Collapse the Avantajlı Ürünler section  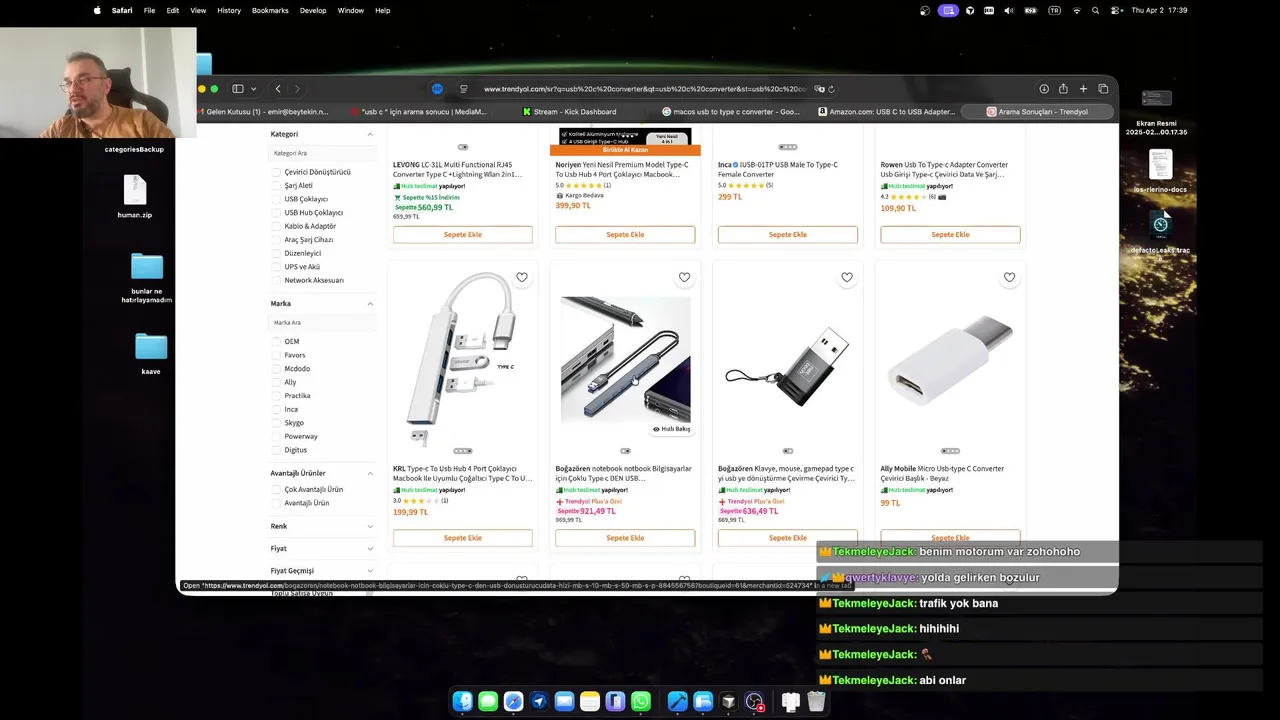point(370,473)
